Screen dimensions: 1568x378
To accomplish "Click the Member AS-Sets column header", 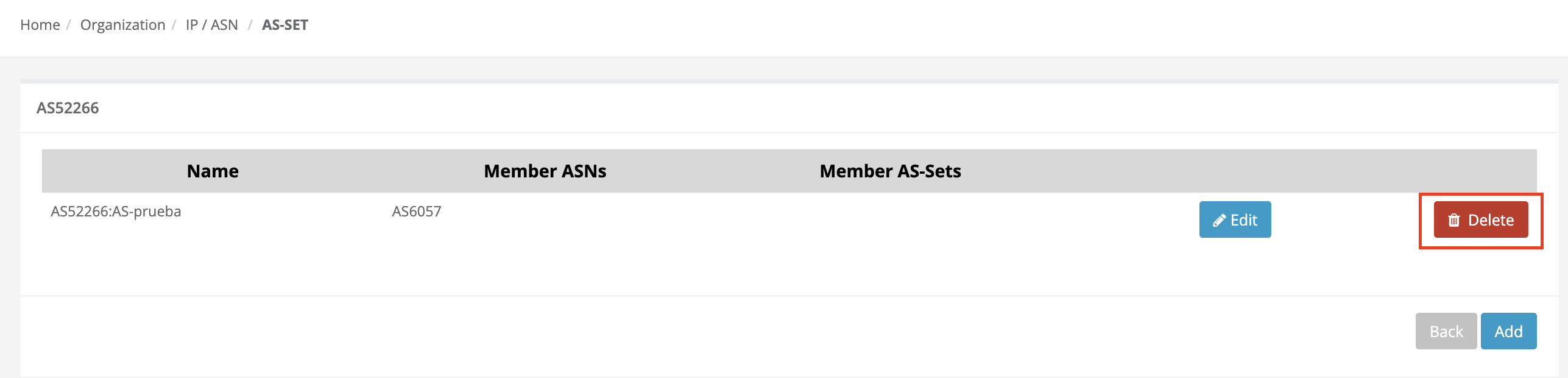I will pos(890,171).
